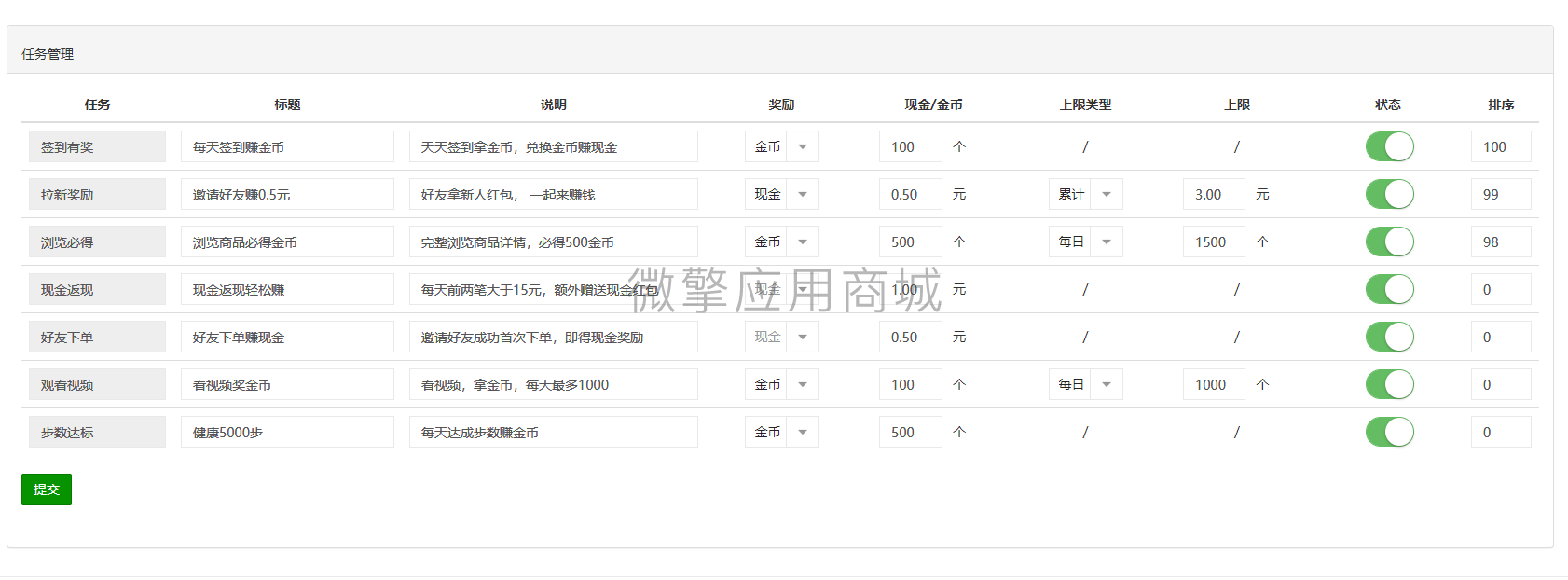The image size is (1568, 580).
Task: Click the 提交 submit button
Action: pos(47,490)
